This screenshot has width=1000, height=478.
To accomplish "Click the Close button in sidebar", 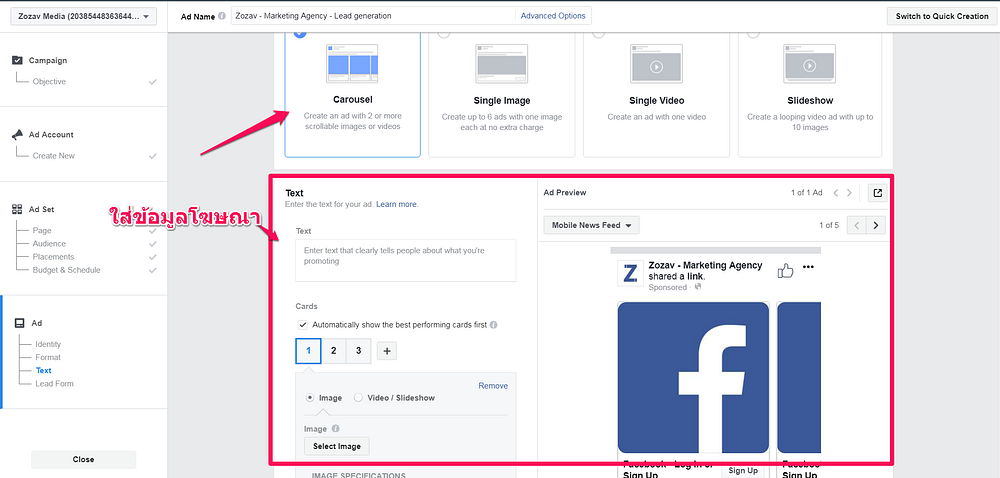I will pyautogui.click(x=84, y=459).
